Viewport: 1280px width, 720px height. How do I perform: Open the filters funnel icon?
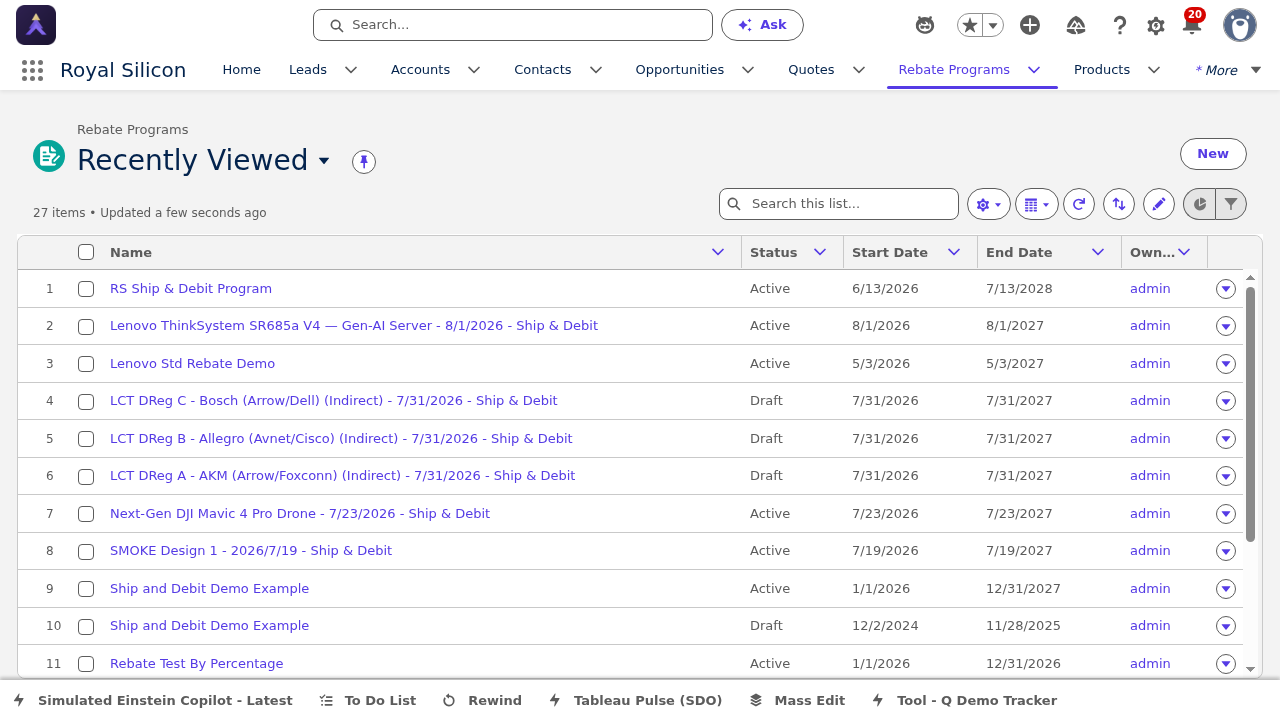(x=1231, y=204)
